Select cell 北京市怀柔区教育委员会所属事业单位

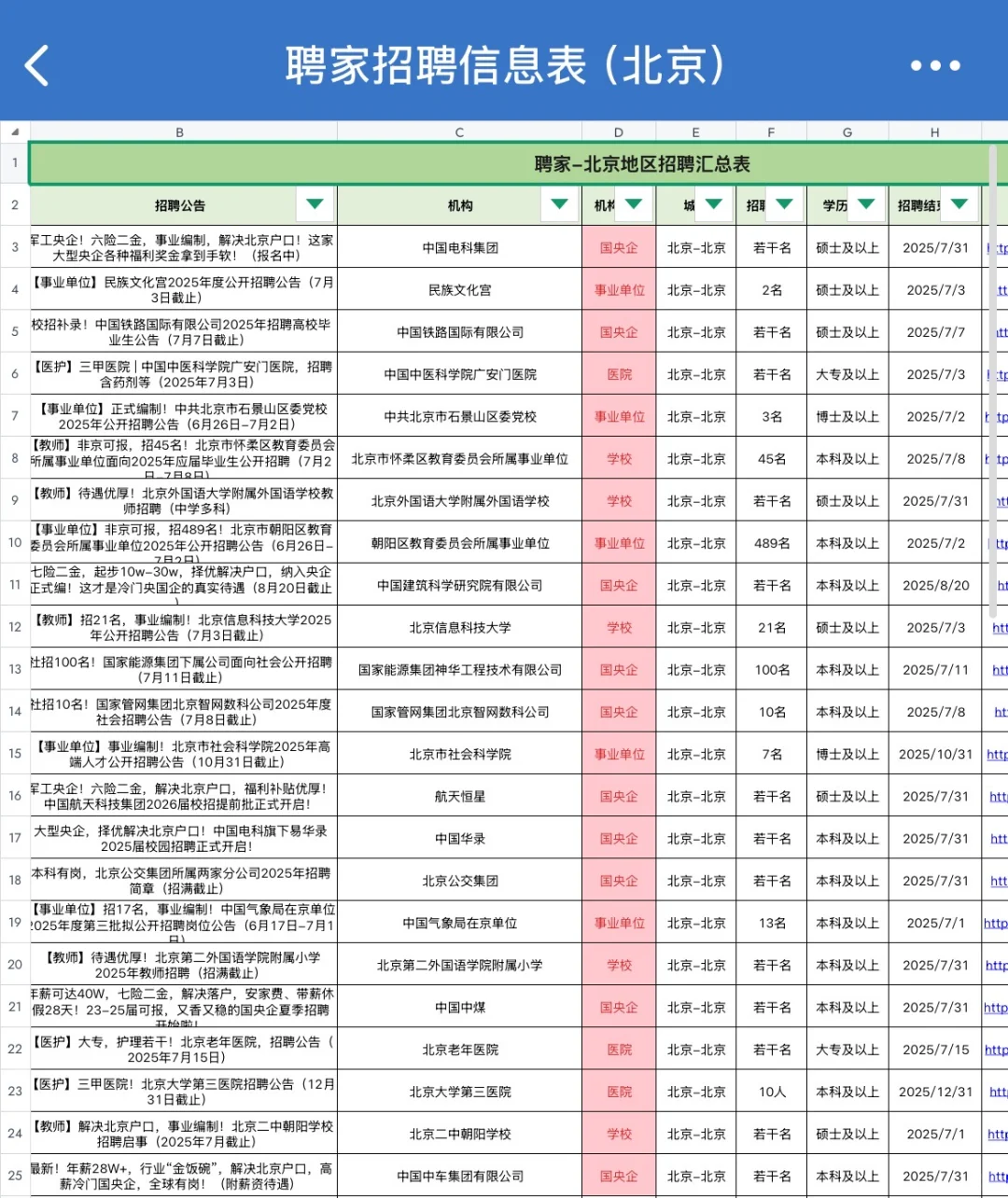pyautogui.click(x=460, y=459)
